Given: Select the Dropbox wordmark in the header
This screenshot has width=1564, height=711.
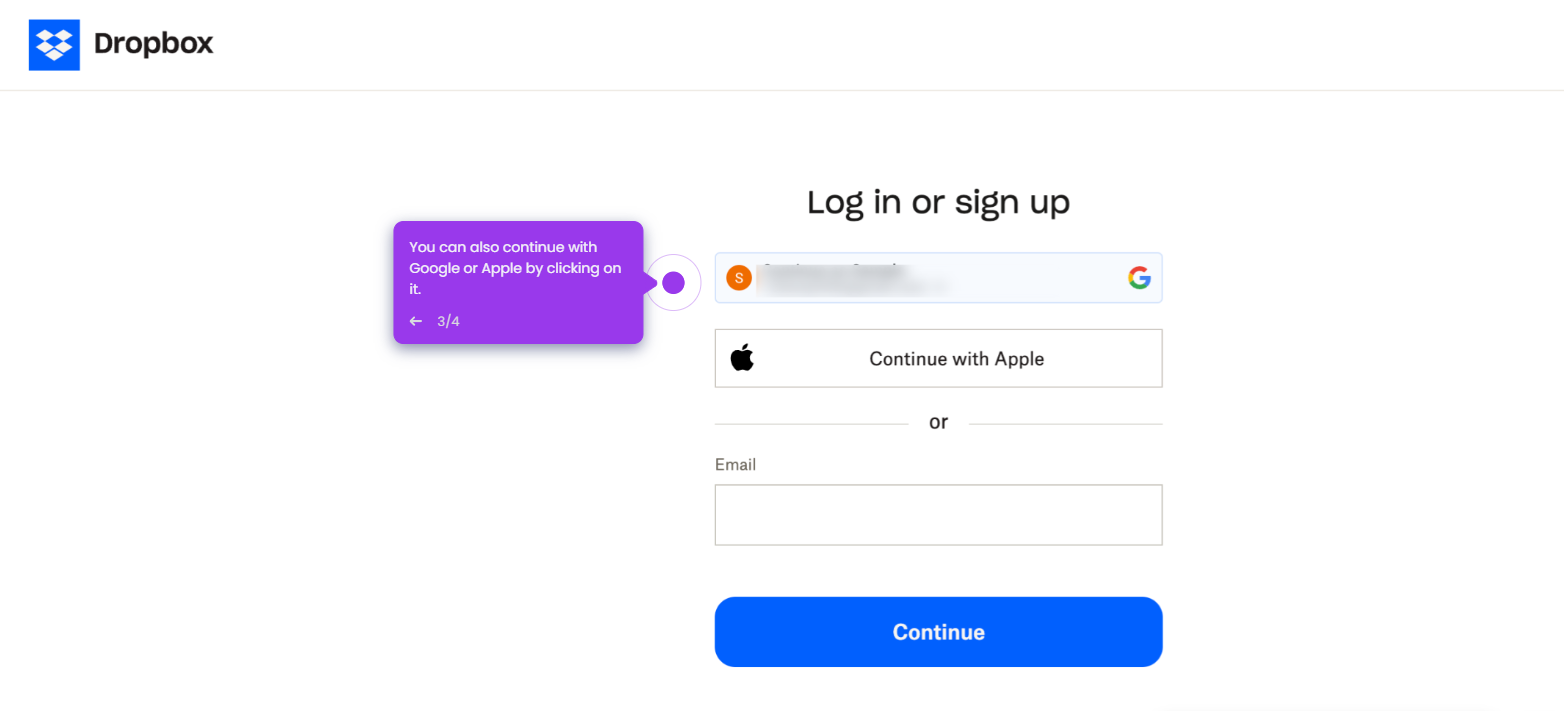Looking at the screenshot, I should [x=152, y=44].
